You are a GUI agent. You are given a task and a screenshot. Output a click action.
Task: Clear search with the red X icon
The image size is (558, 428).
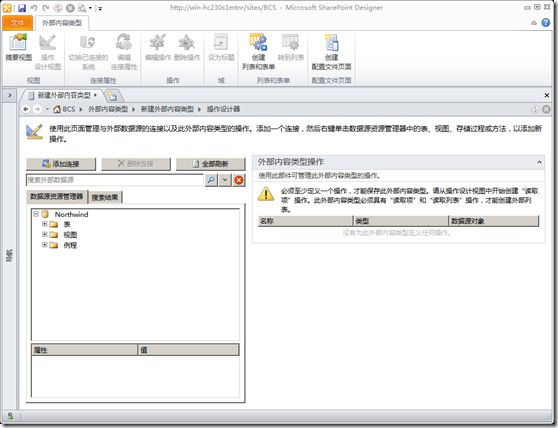[239, 180]
